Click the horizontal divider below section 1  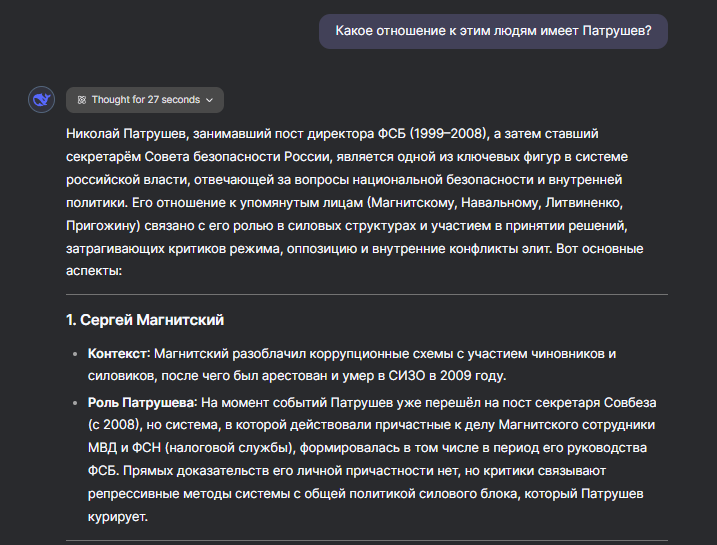pyautogui.click(x=366, y=541)
